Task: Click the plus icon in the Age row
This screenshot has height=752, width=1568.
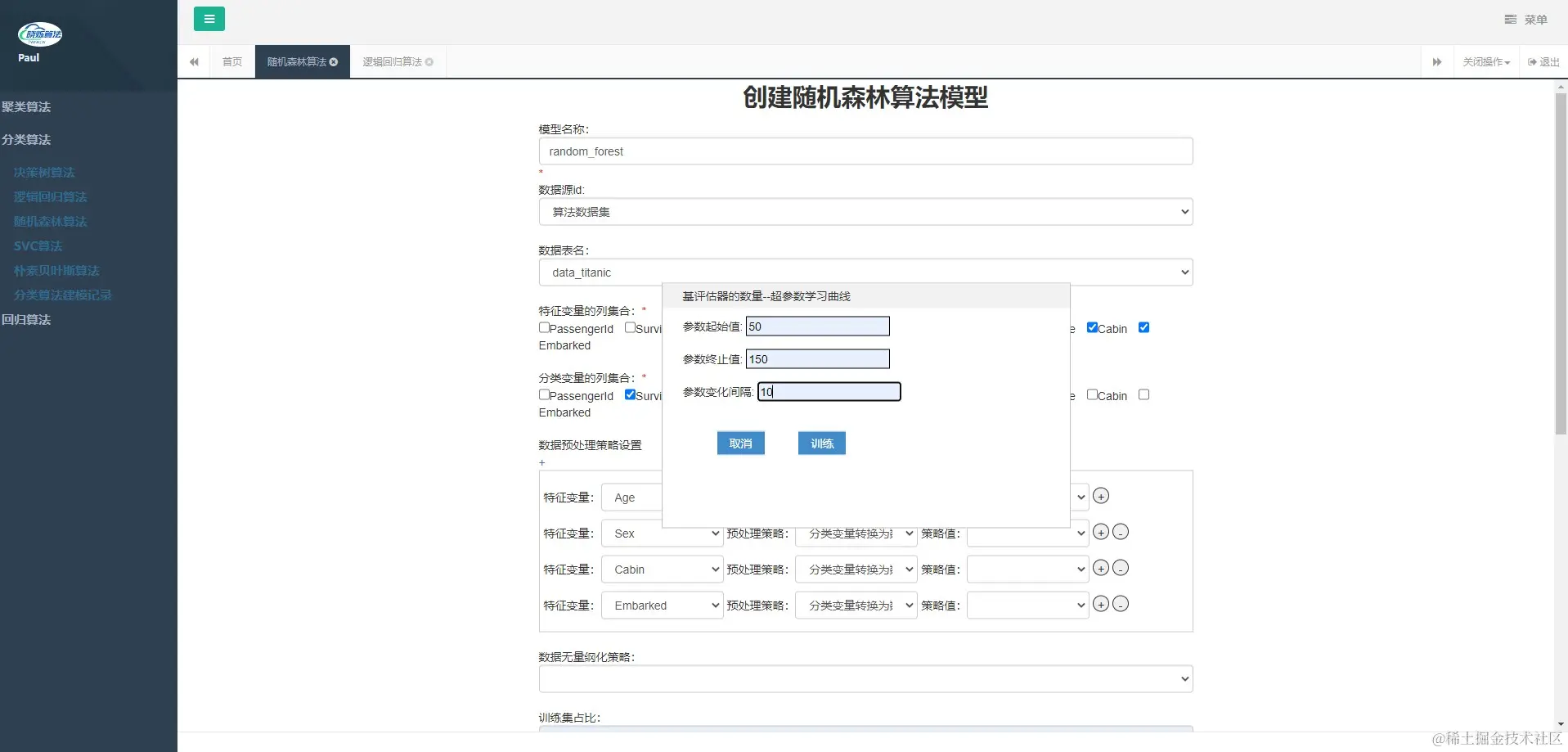Action: [1101, 496]
